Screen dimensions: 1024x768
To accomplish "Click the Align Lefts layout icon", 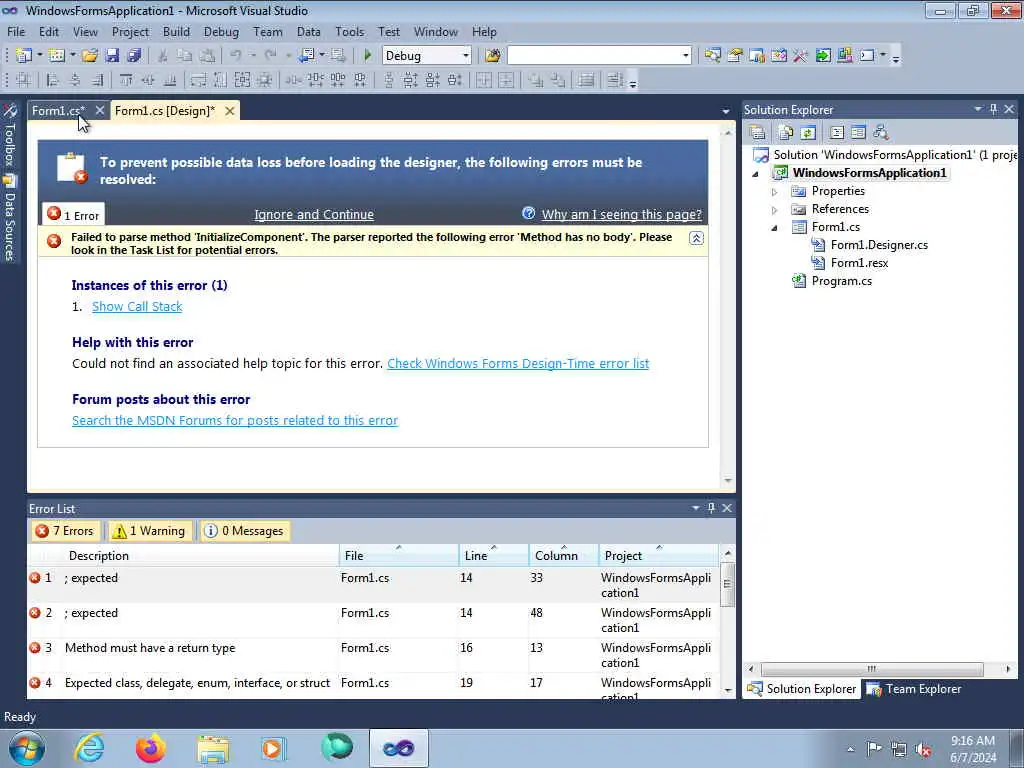I will click(x=53, y=80).
